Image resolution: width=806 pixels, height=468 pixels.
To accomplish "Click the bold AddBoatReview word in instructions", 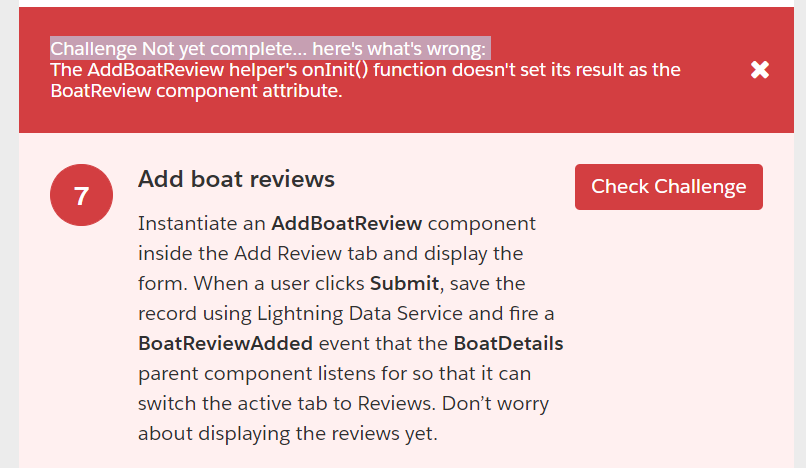I will pyautogui.click(x=346, y=223).
